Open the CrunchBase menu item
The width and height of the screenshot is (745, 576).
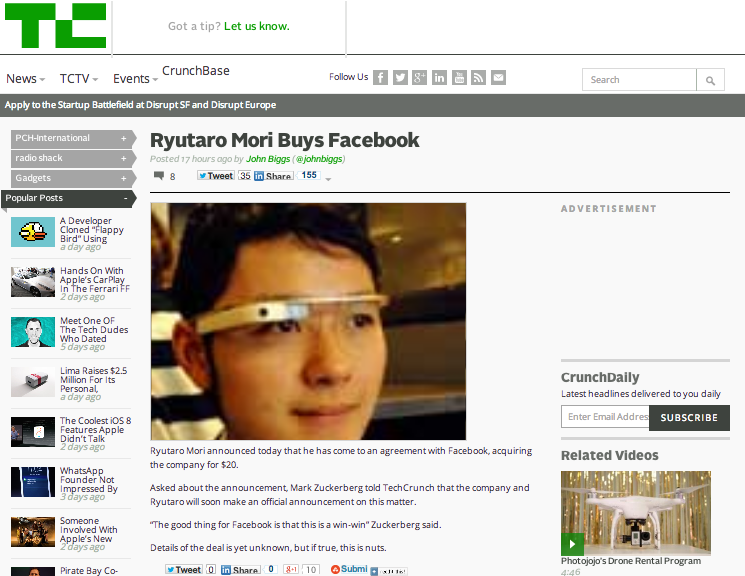click(195, 71)
